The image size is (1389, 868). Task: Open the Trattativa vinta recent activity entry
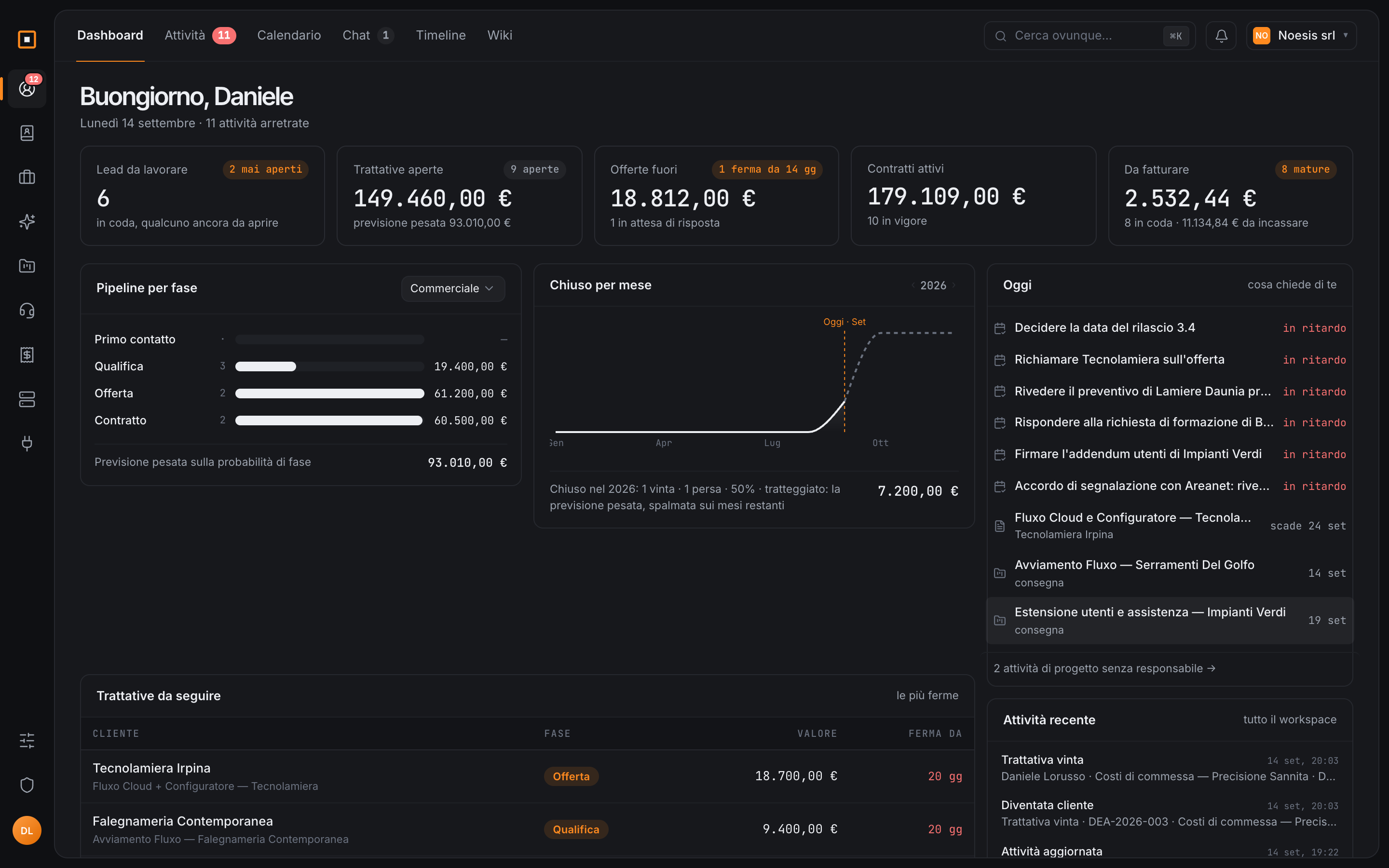point(1170,768)
